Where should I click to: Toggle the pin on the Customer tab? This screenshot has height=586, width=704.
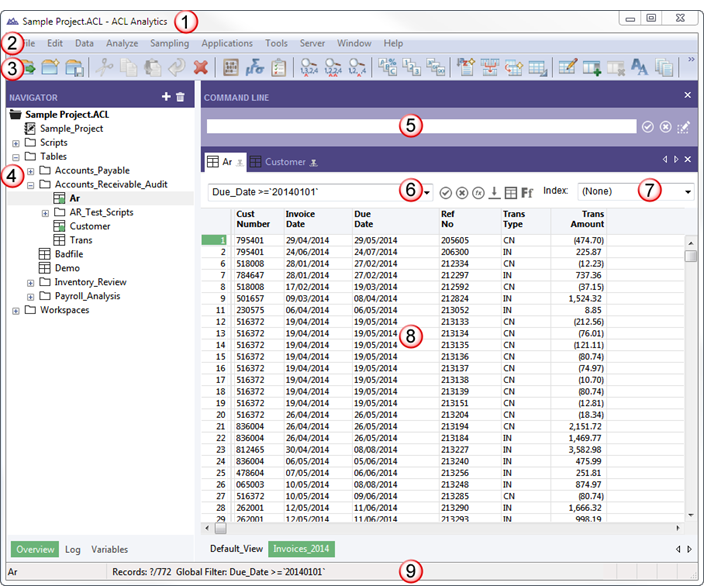point(314,162)
